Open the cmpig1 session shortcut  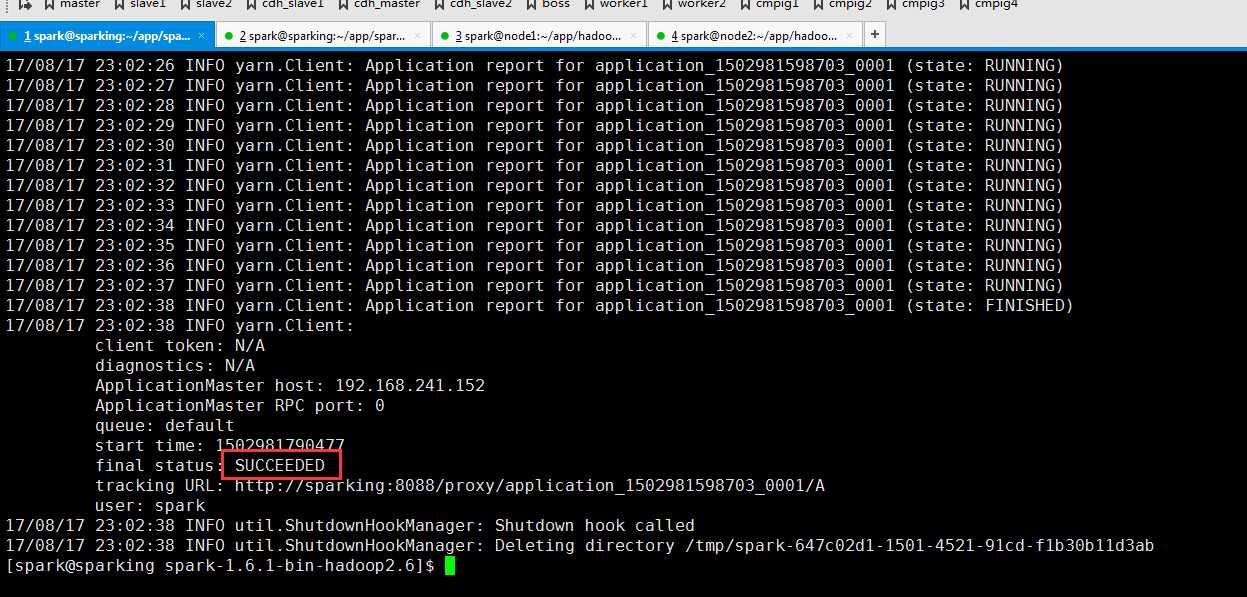769,4
